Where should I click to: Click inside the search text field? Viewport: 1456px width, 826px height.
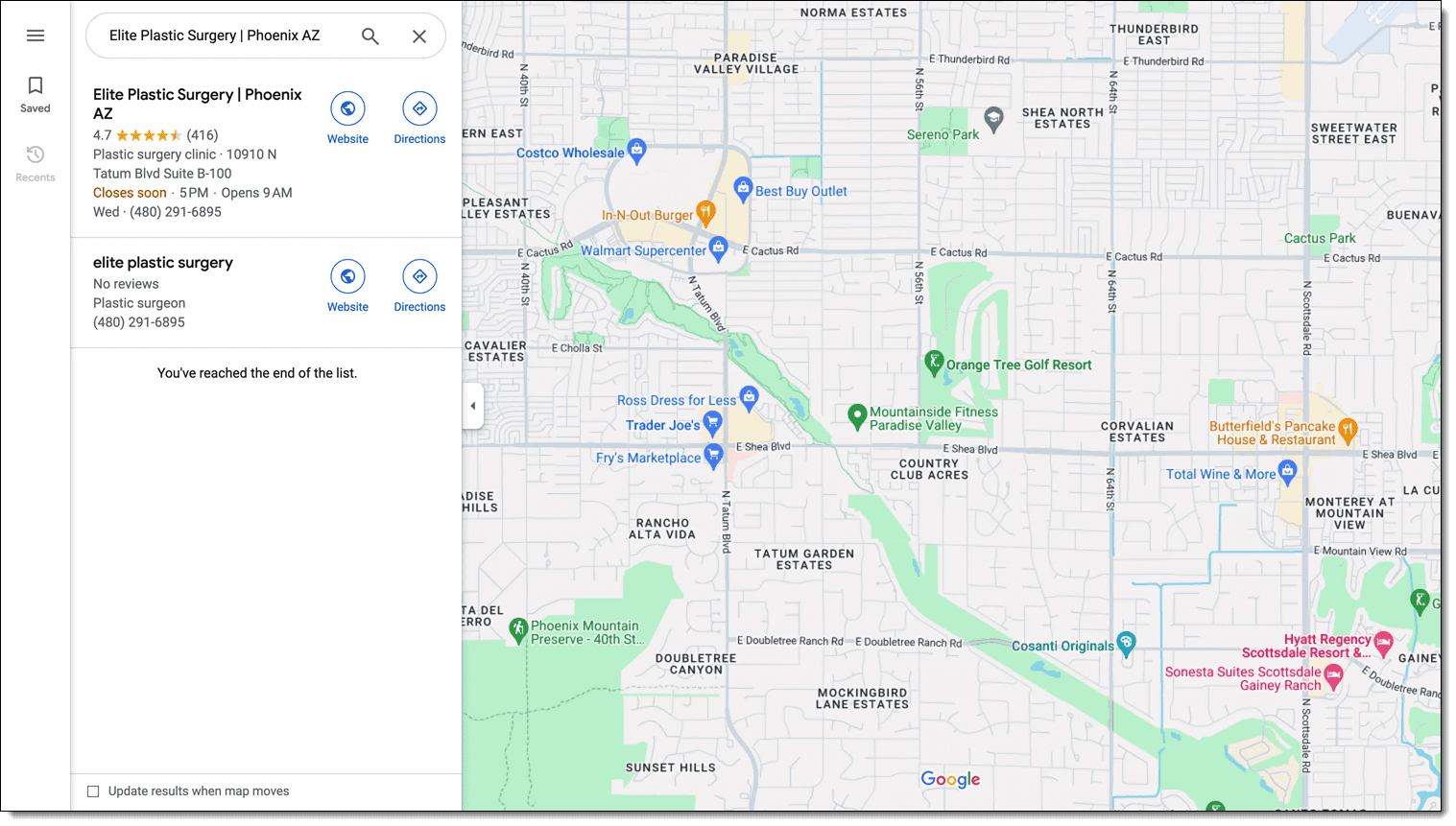point(226,36)
